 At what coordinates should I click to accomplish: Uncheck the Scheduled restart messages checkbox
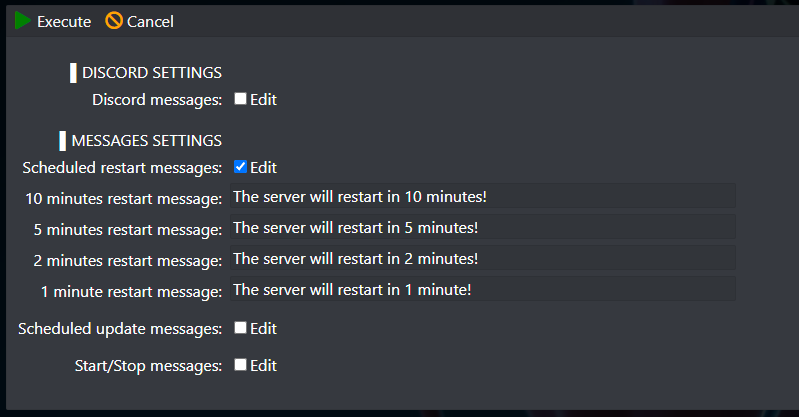[241, 167]
